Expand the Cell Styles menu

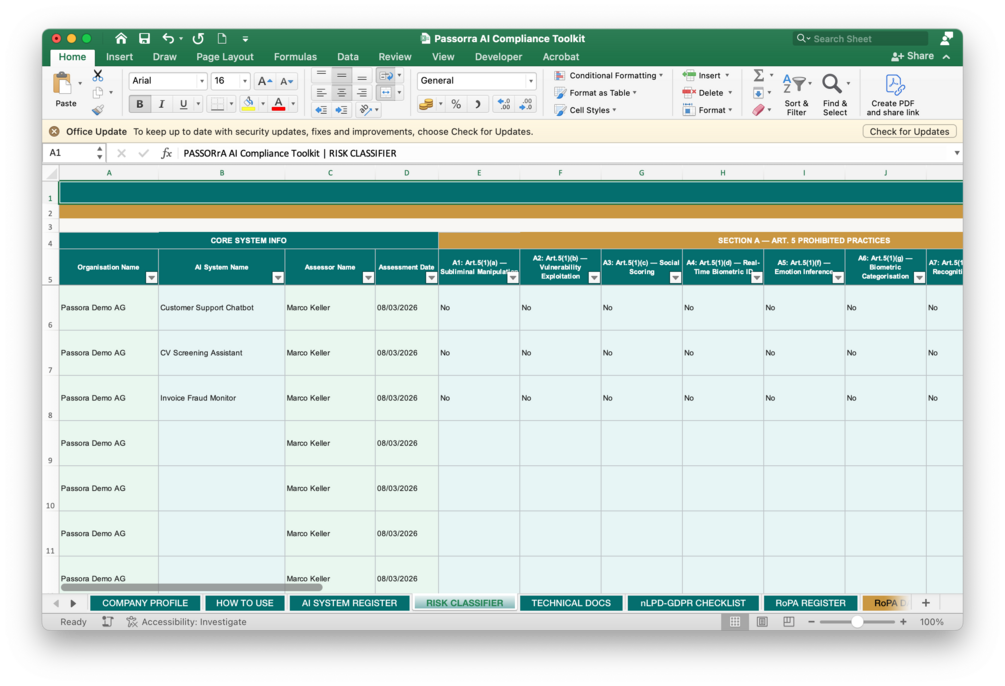click(585, 110)
